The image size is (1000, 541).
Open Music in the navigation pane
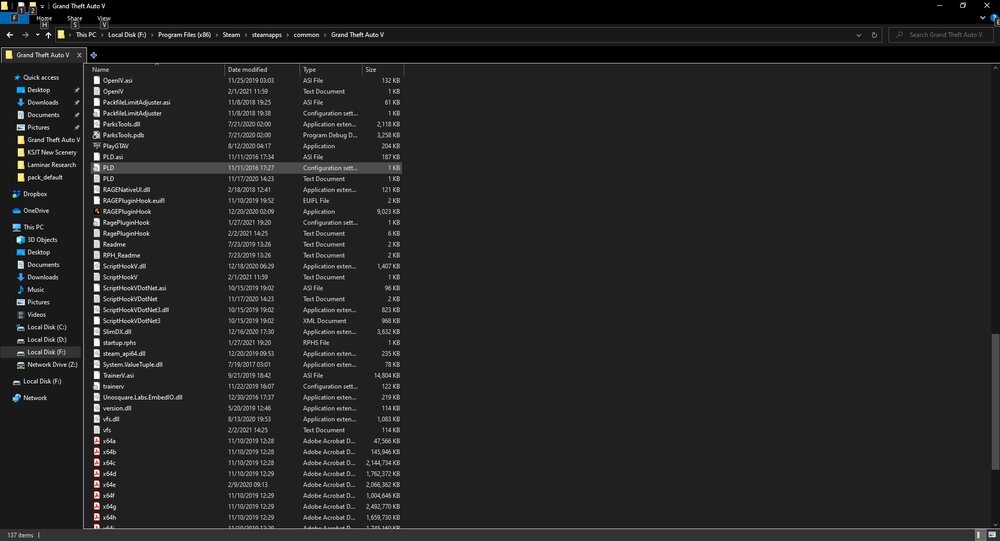pos(36,290)
